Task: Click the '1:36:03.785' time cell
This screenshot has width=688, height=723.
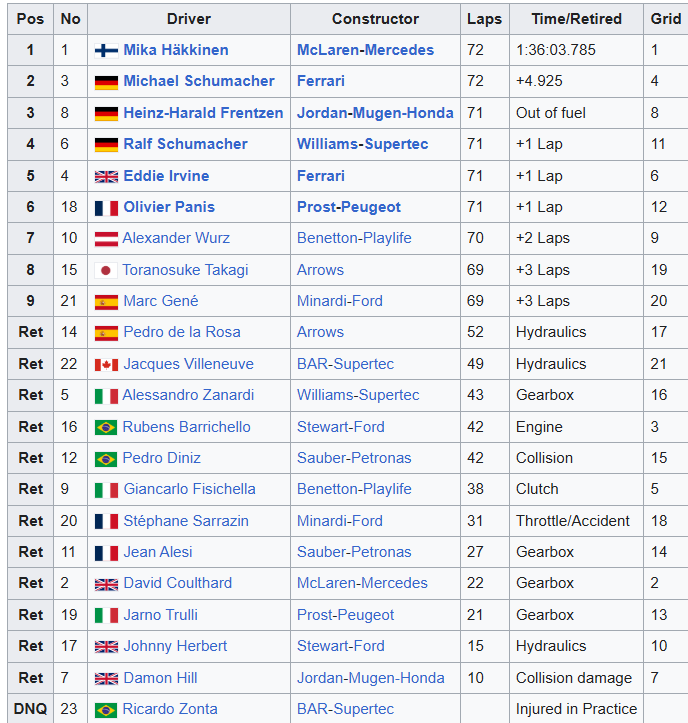Action: [576, 50]
